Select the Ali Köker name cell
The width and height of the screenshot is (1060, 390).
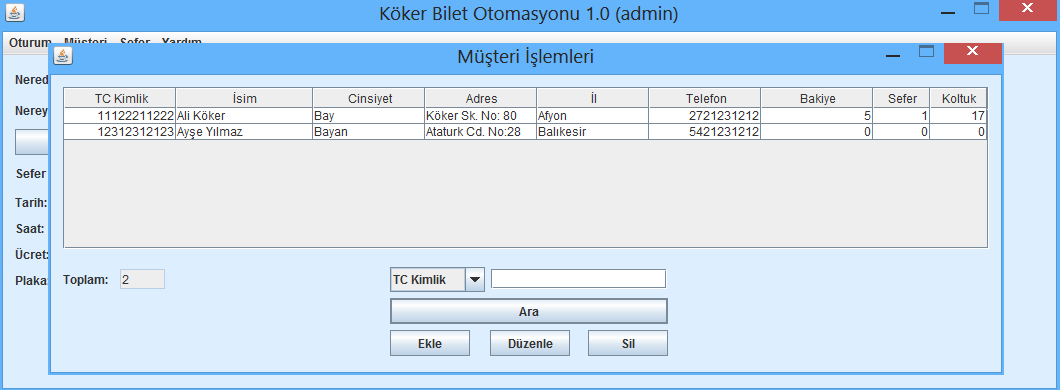point(244,116)
